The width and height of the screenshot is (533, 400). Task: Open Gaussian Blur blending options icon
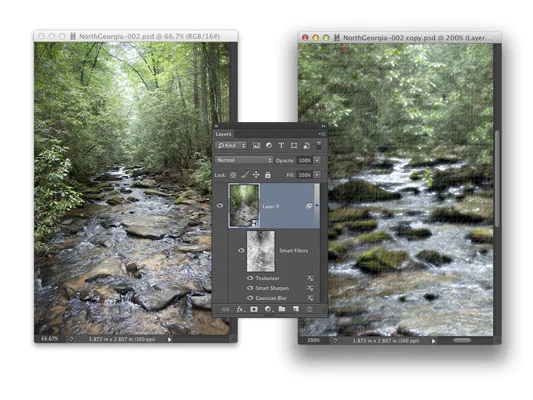(310, 298)
